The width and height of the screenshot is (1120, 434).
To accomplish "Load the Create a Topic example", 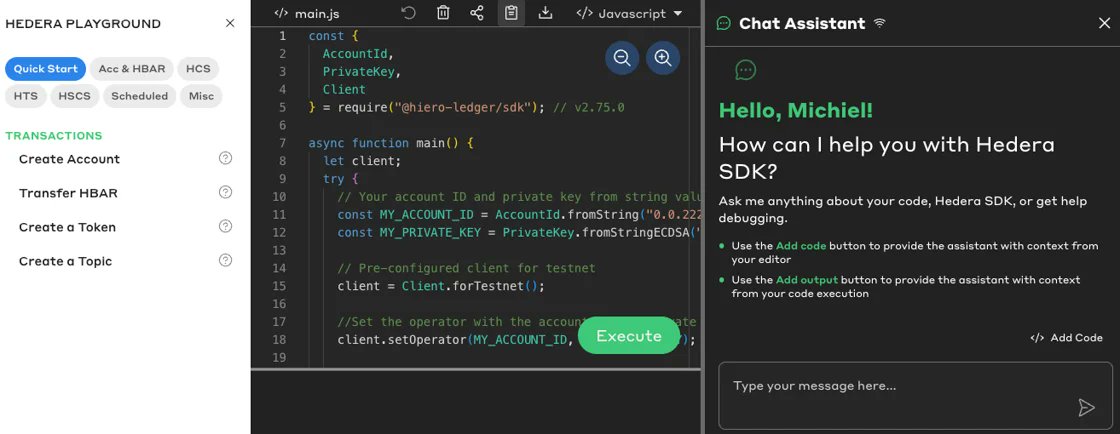I will click(66, 261).
